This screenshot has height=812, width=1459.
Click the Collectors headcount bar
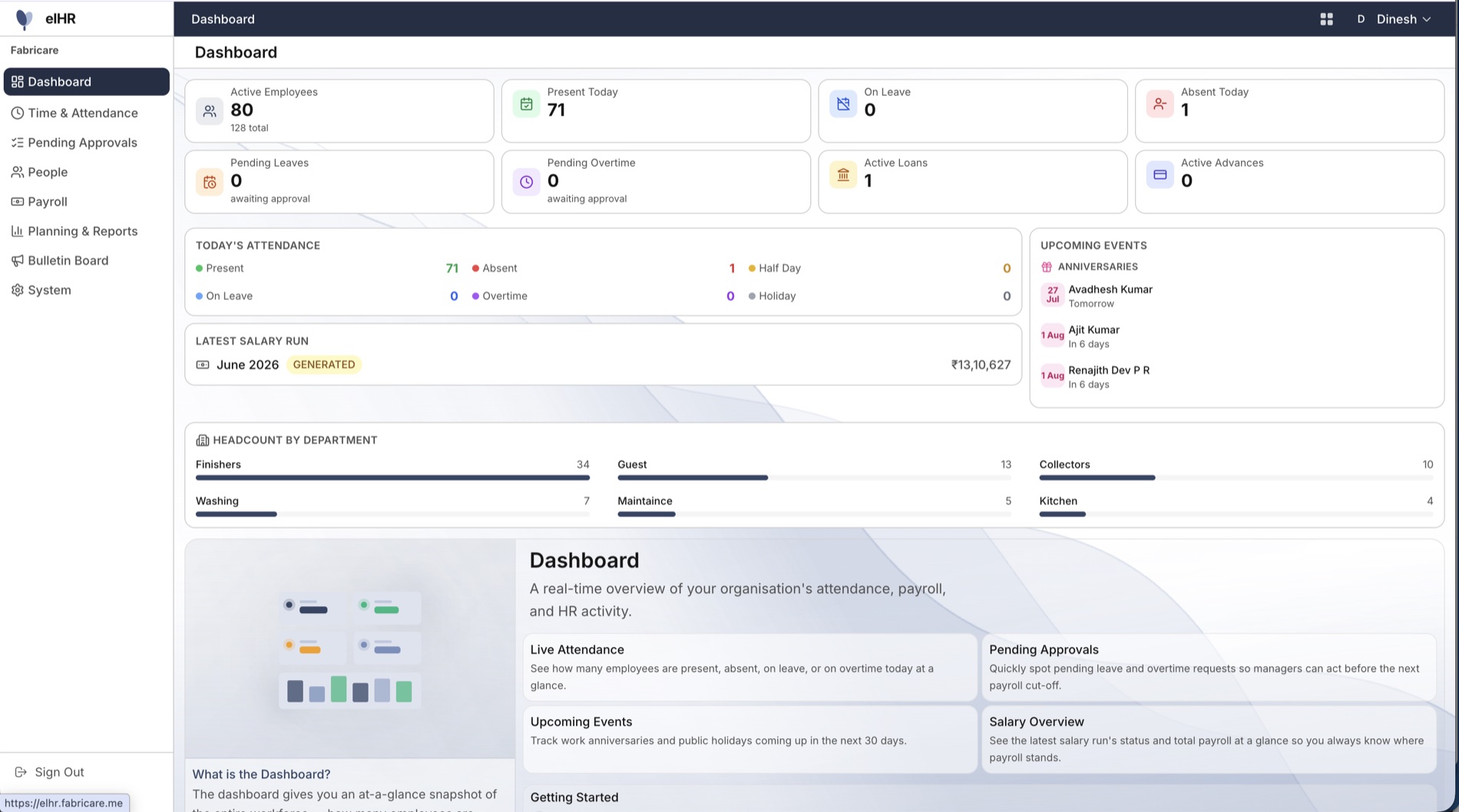tap(1236, 477)
